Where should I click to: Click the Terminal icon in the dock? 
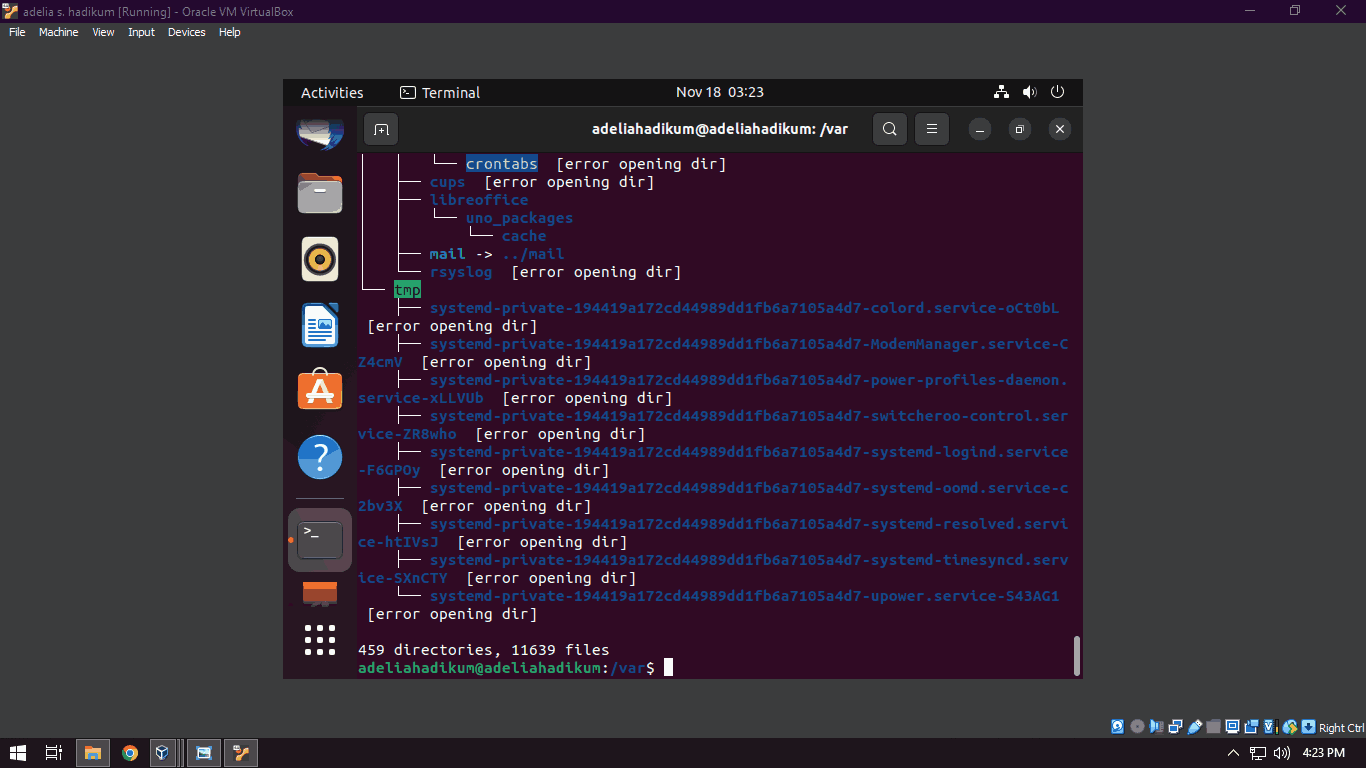click(x=320, y=540)
